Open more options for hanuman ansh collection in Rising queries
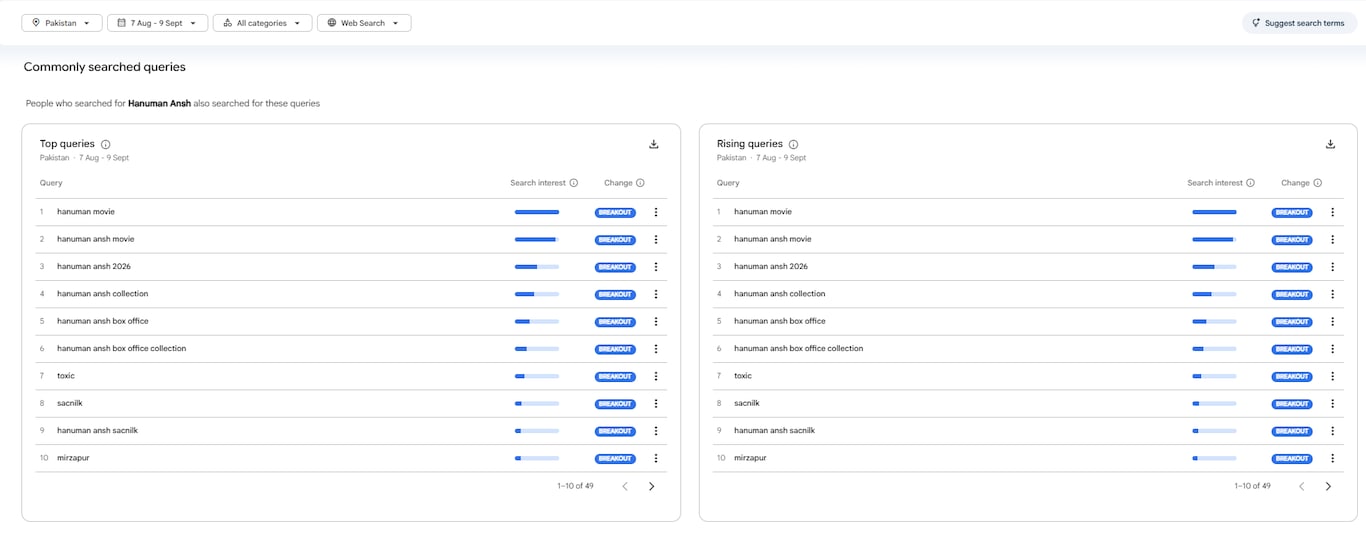Screen dimensions: 1366x544 point(1332,294)
